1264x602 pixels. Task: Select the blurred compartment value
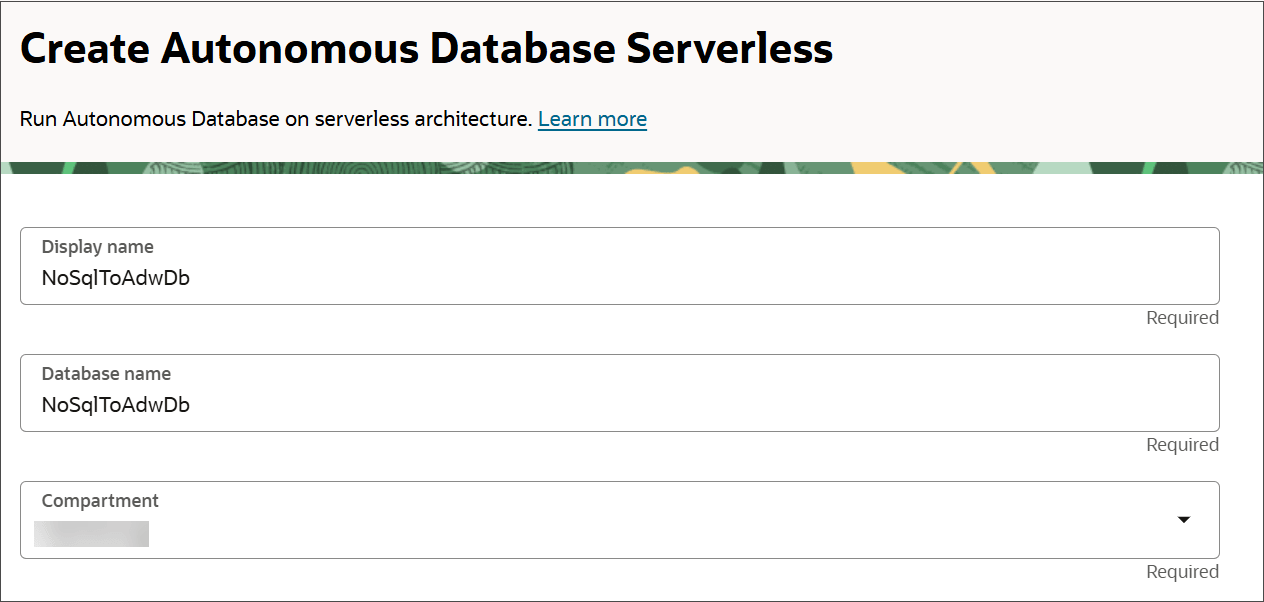tap(91, 533)
